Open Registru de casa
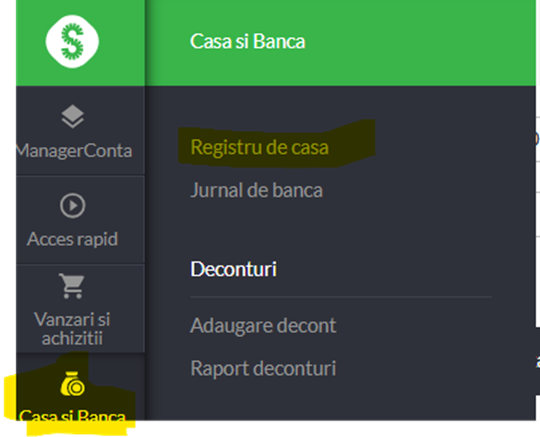Viewport: 540px width, 437px height. [x=260, y=147]
